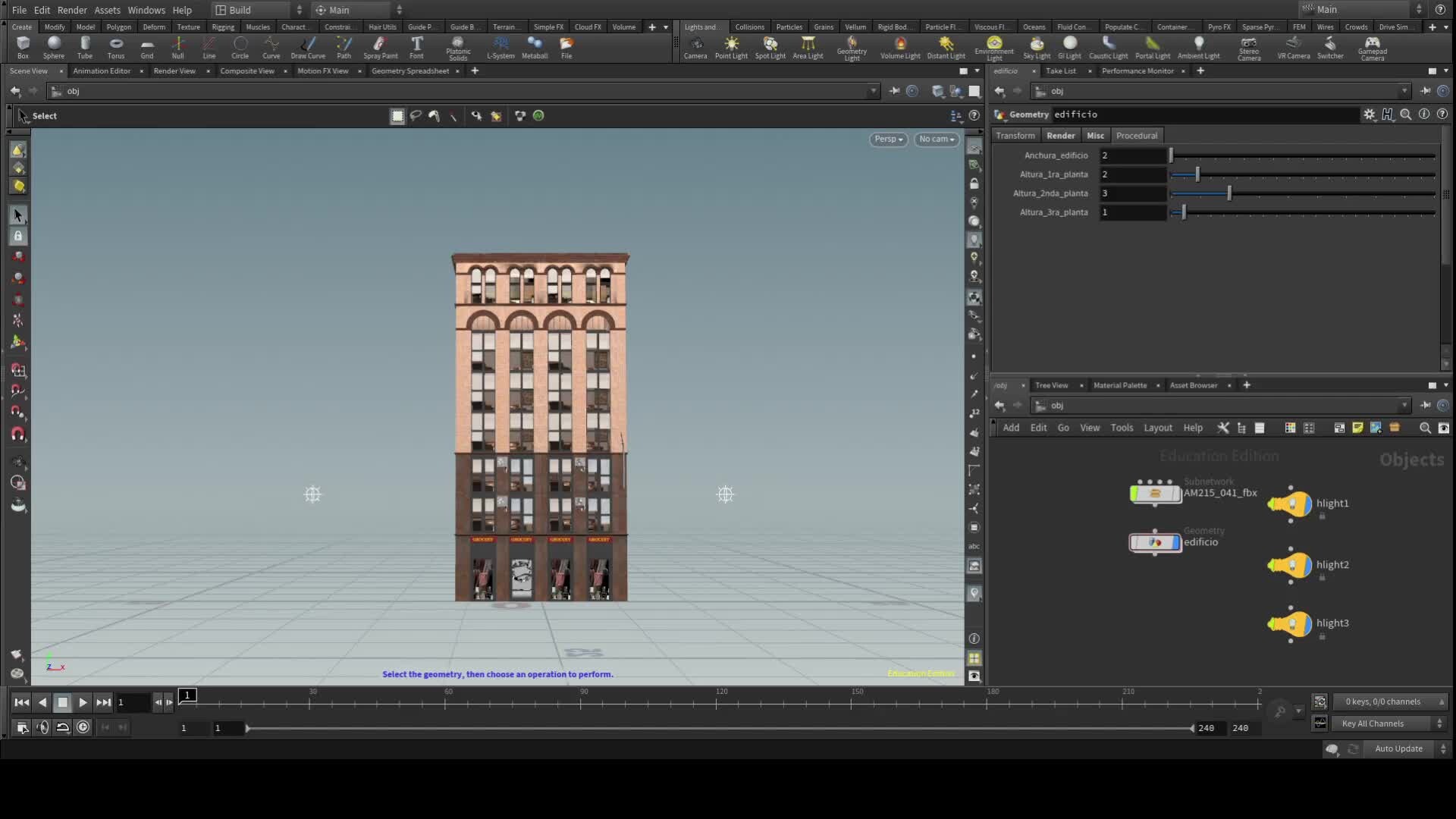Select the Box tool on the Create shelf
The width and height of the screenshot is (1456, 819).
click(23, 47)
